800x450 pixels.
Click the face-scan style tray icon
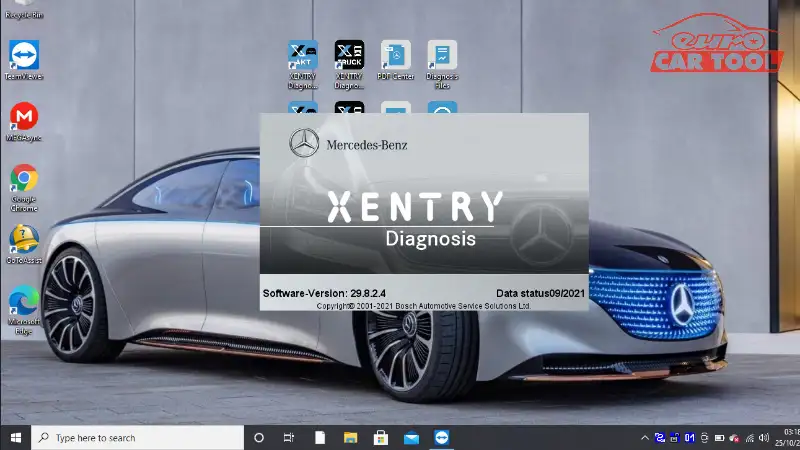coord(705,438)
